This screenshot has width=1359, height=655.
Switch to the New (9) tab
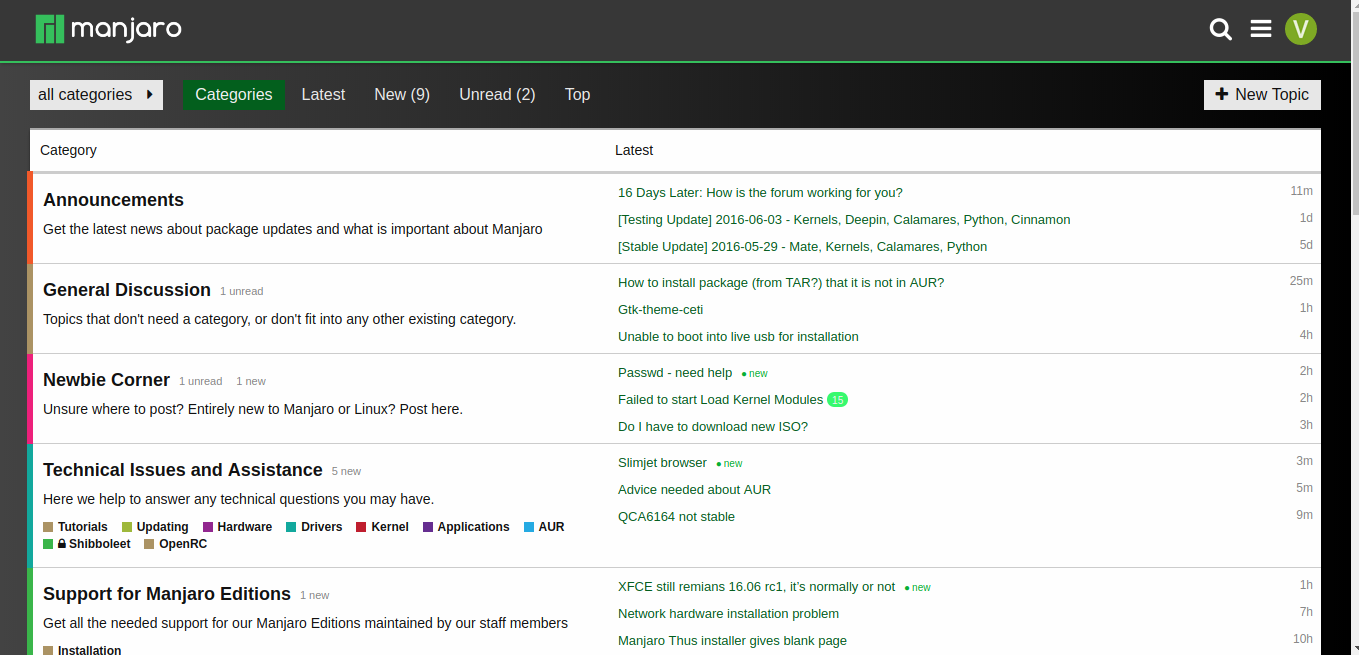pyautogui.click(x=402, y=95)
